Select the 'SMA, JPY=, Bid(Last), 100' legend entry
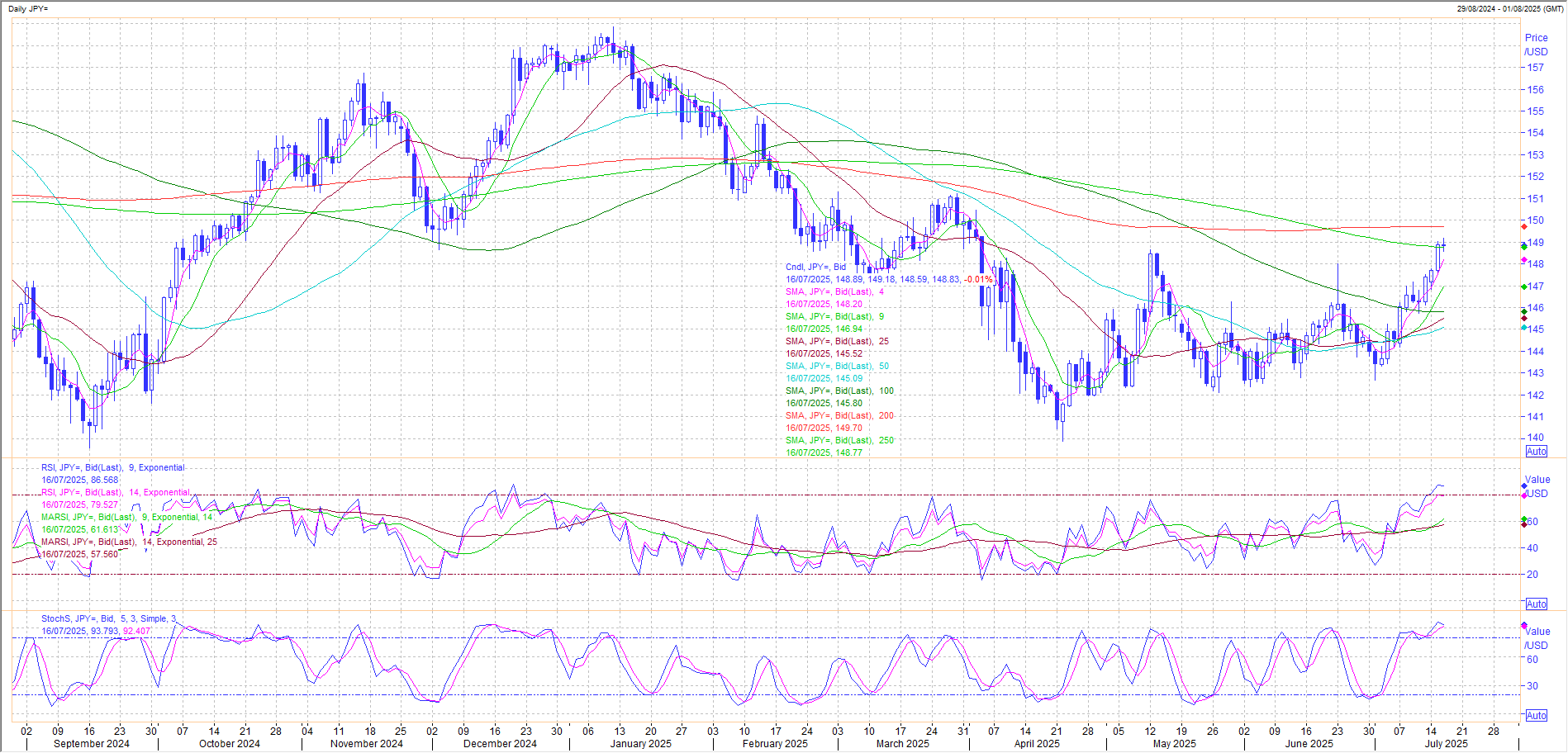 [x=839, y=391]
